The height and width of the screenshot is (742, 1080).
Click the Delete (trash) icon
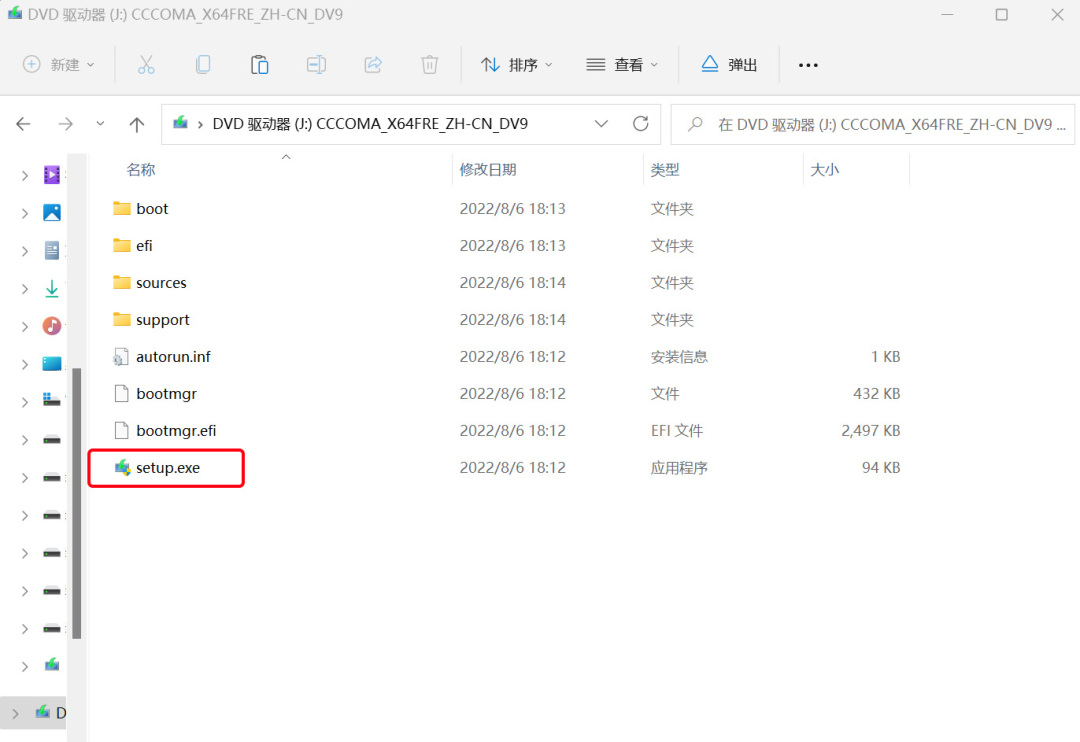click(429, 64)
